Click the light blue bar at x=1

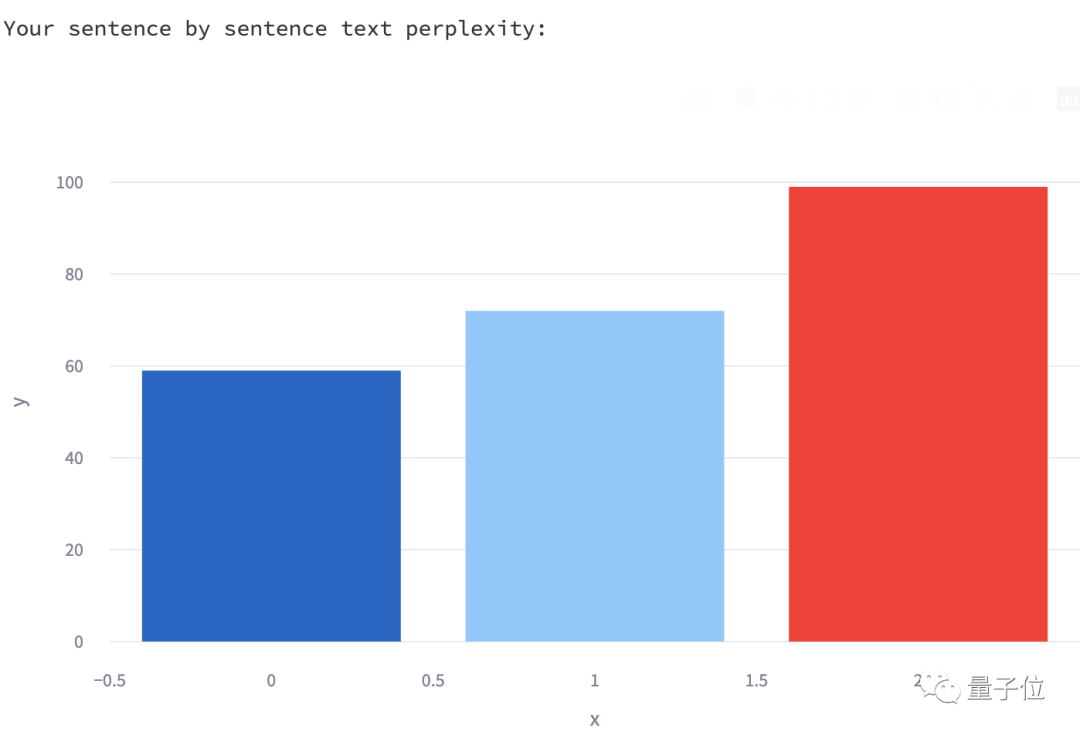[594, 476]
